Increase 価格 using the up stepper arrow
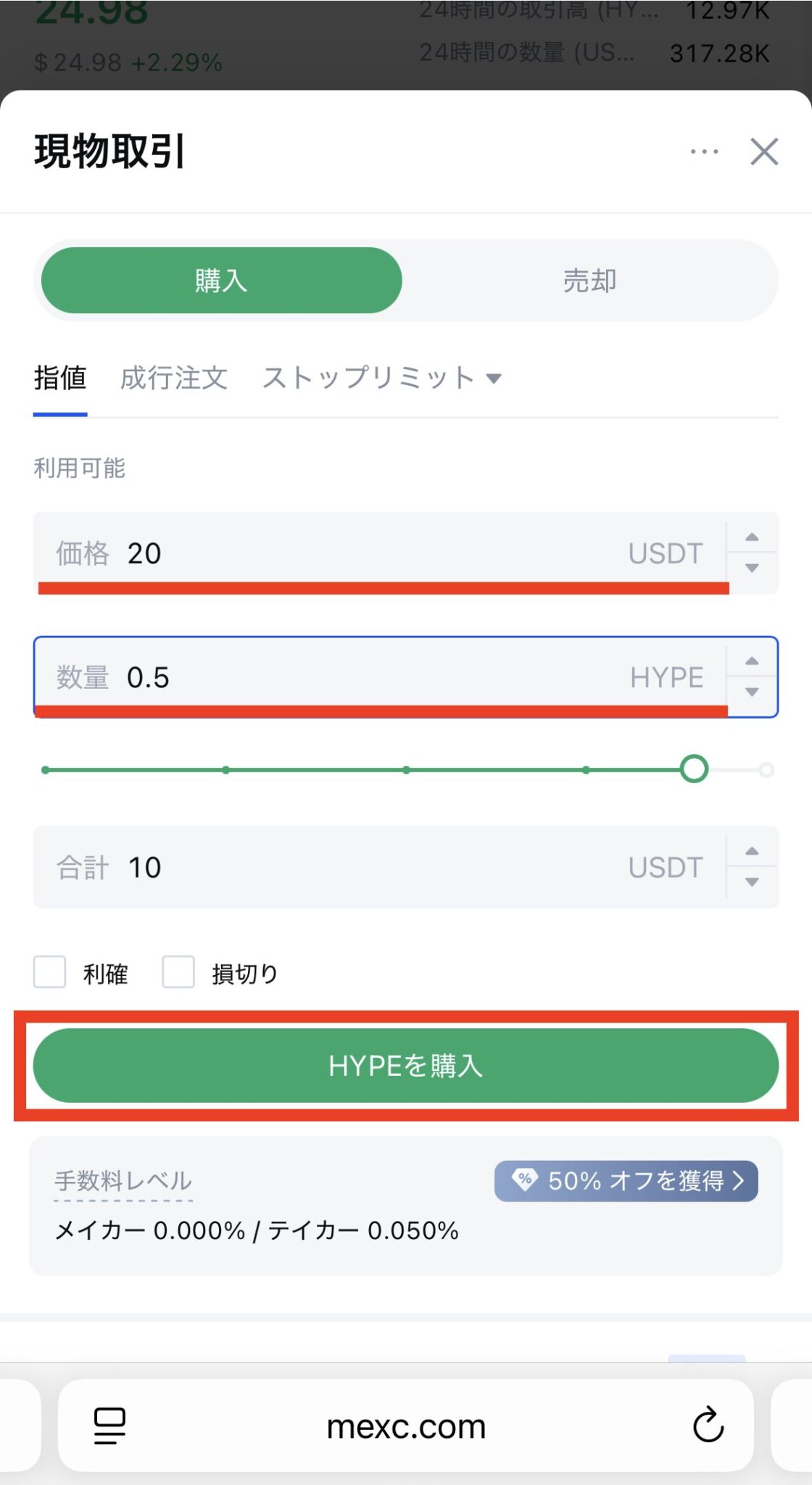This screenshot has width=812, height=1485. 752,537
